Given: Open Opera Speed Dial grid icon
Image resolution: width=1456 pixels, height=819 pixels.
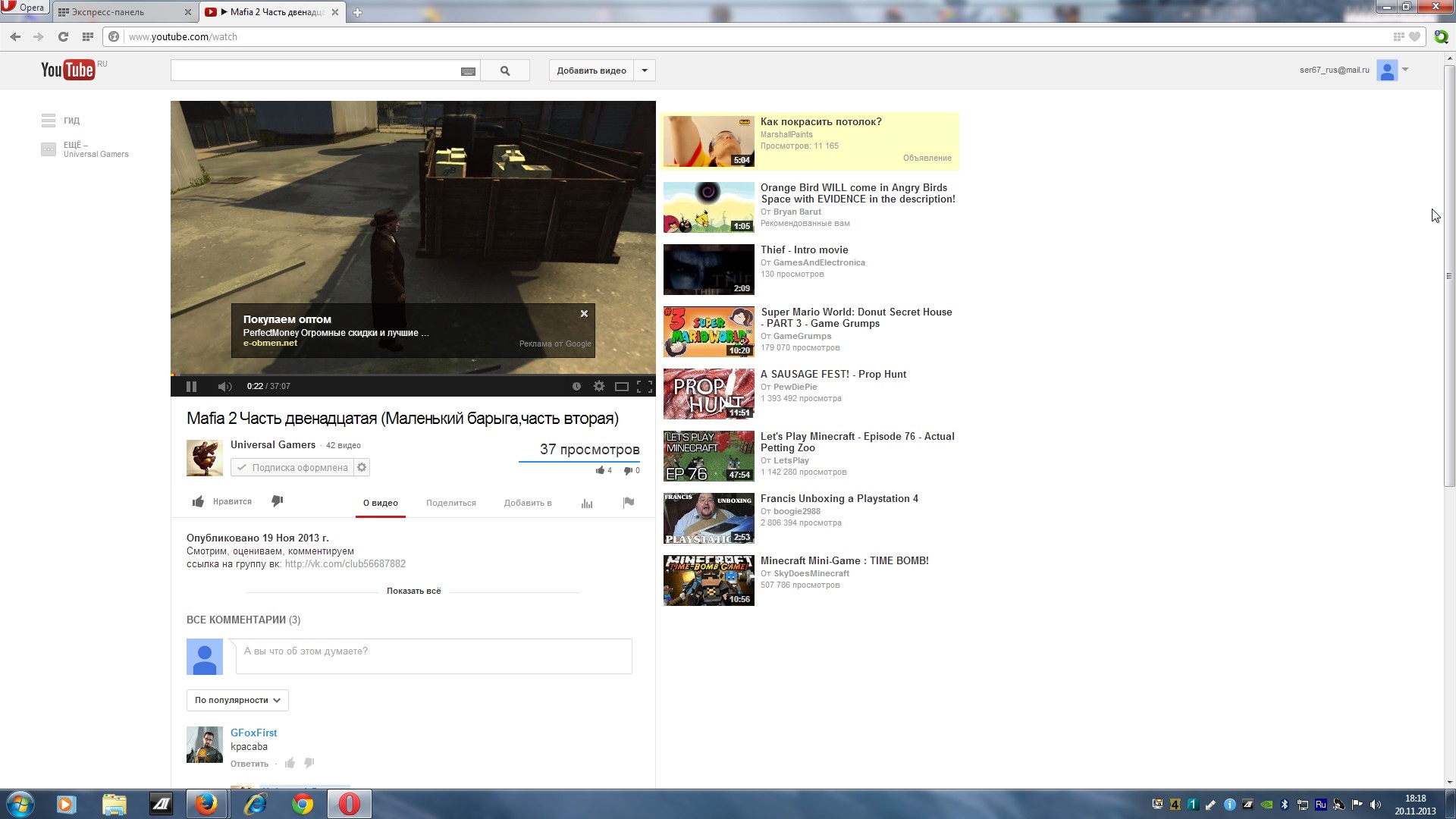Looking at the screenshot, I should coord(88,36).
